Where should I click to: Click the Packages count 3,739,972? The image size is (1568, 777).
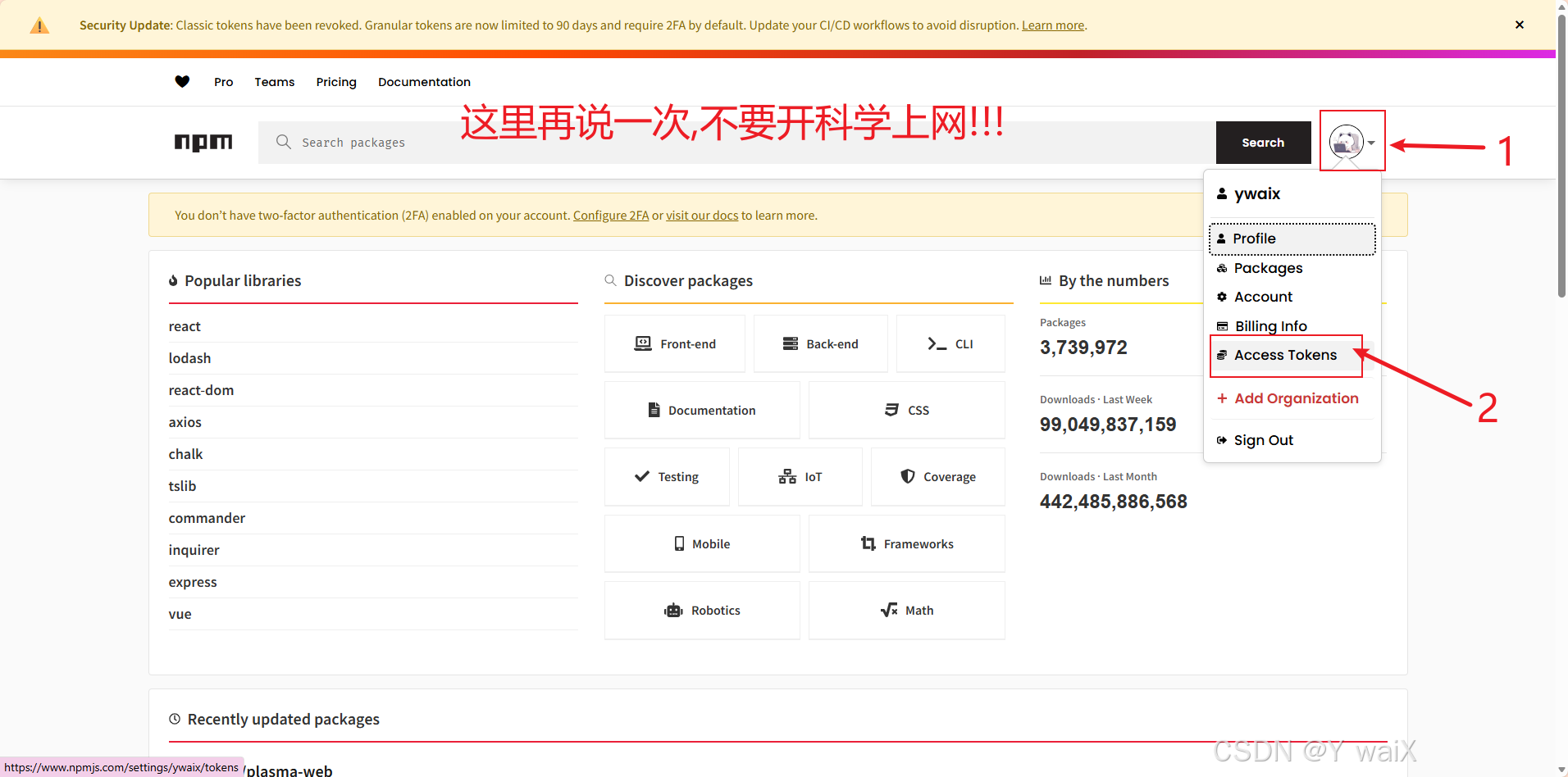tap(1083, 348)
